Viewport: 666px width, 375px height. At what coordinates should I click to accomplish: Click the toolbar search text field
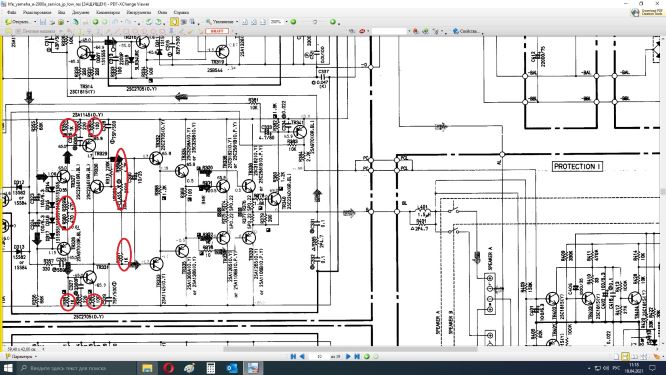tap(389, 31)
